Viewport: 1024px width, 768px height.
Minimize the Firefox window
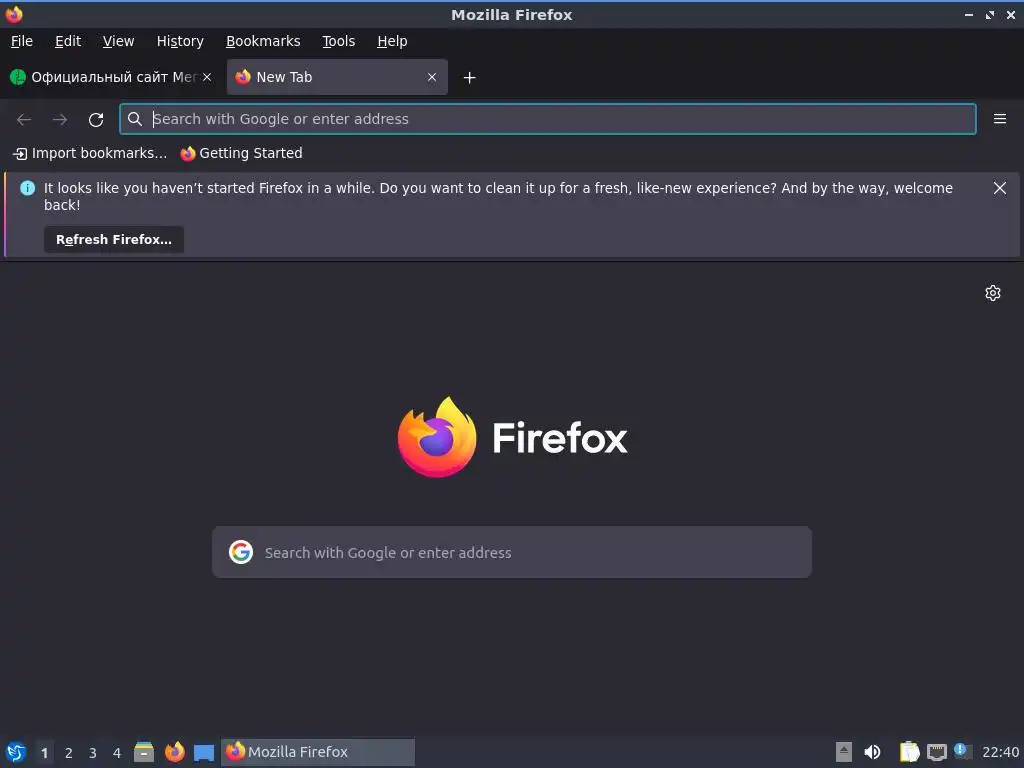coord(968,14)
